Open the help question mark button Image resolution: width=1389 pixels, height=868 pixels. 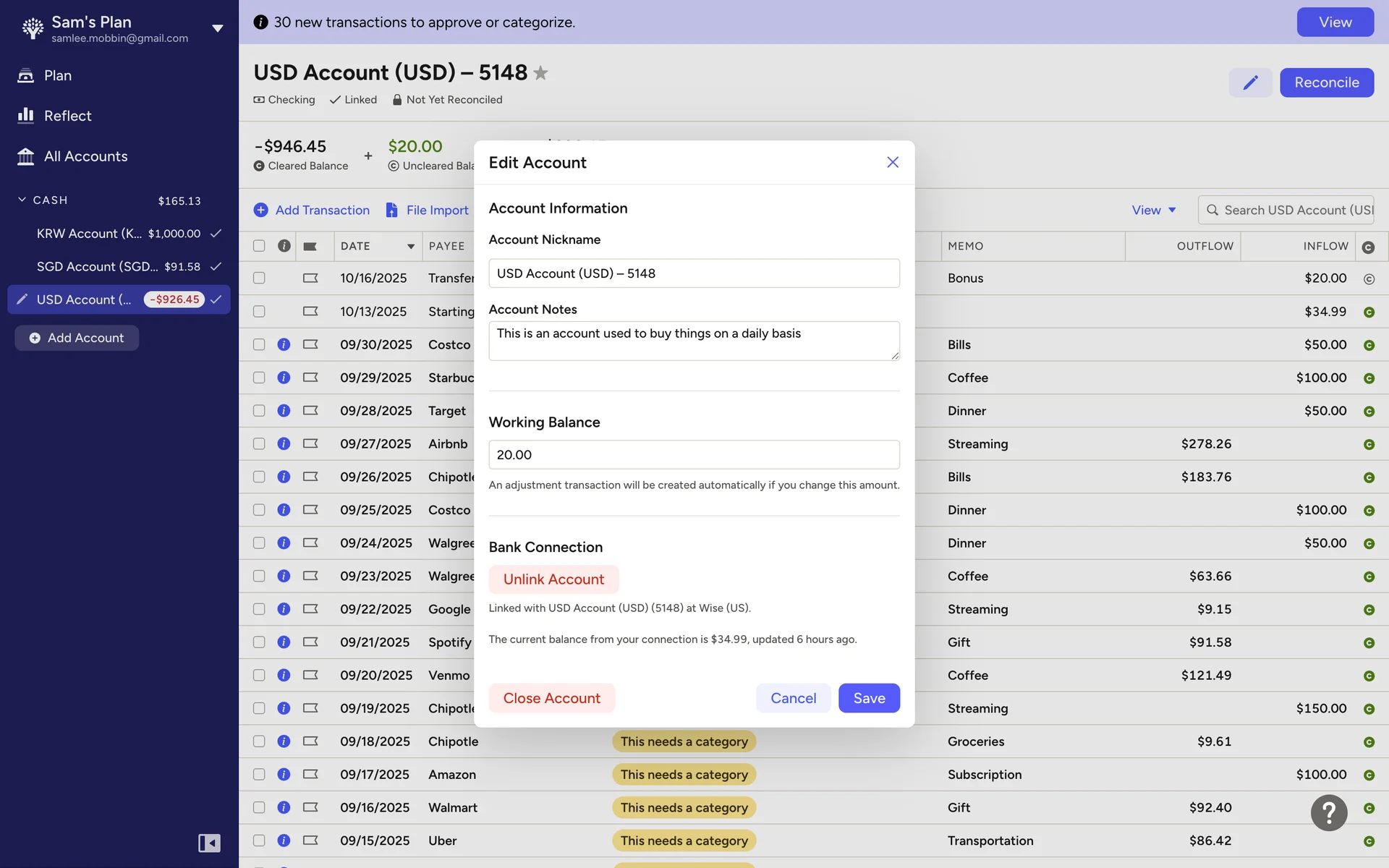[x=1328, y=812]
